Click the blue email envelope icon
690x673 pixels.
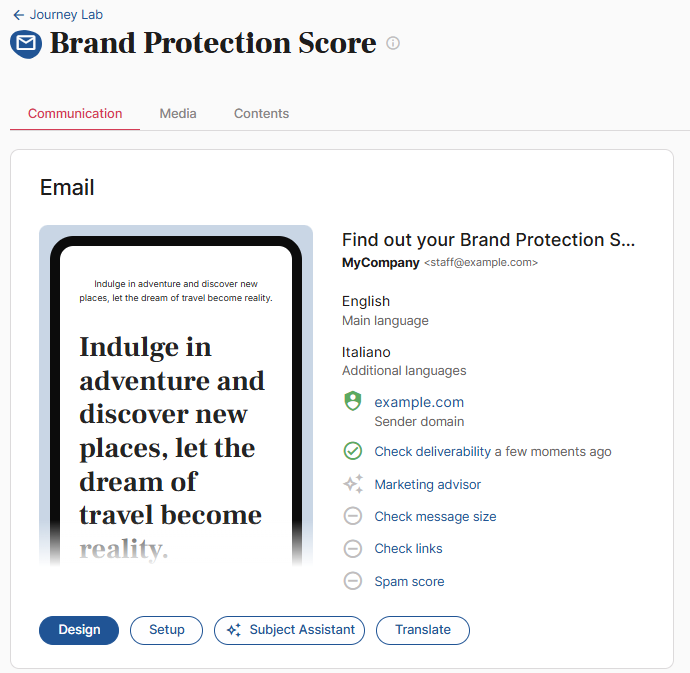coord(26,44)
